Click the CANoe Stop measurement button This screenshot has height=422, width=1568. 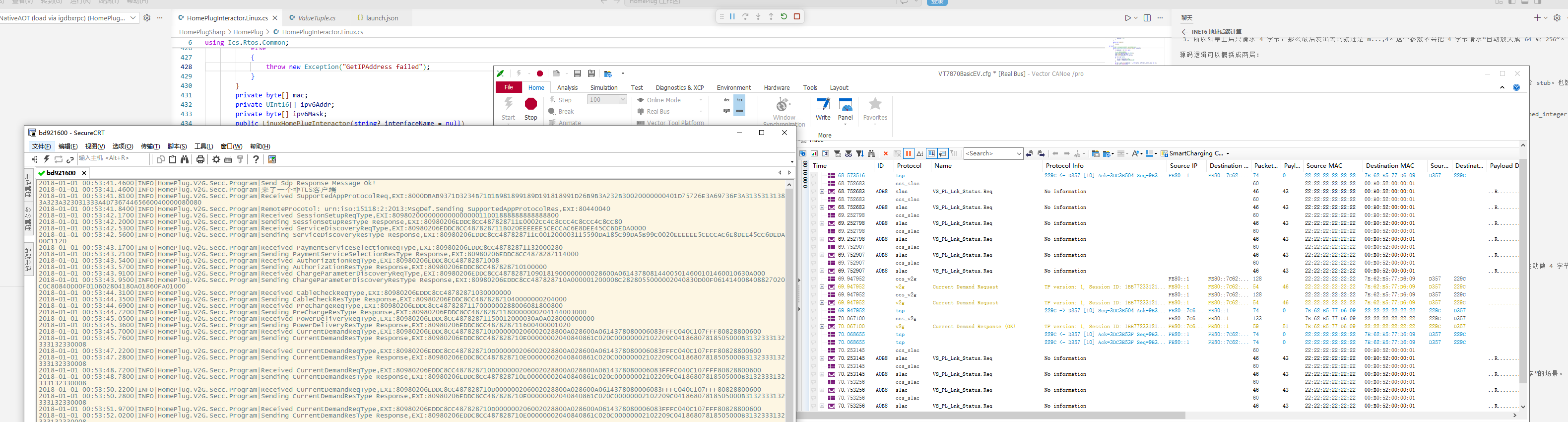pyautogui.click(x=531, y=108)
